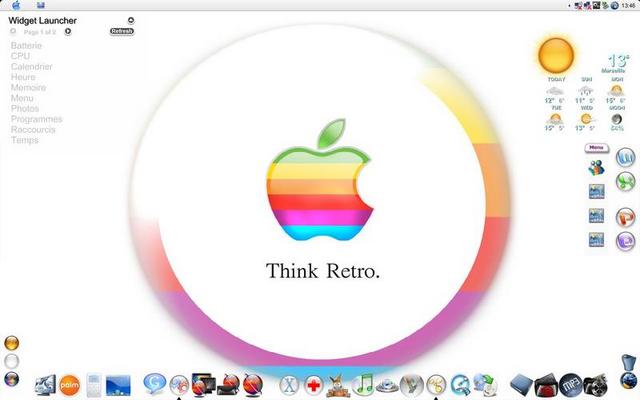Launch the purple orb icon in sidebar
640x400 pixels.
[625, 241]
